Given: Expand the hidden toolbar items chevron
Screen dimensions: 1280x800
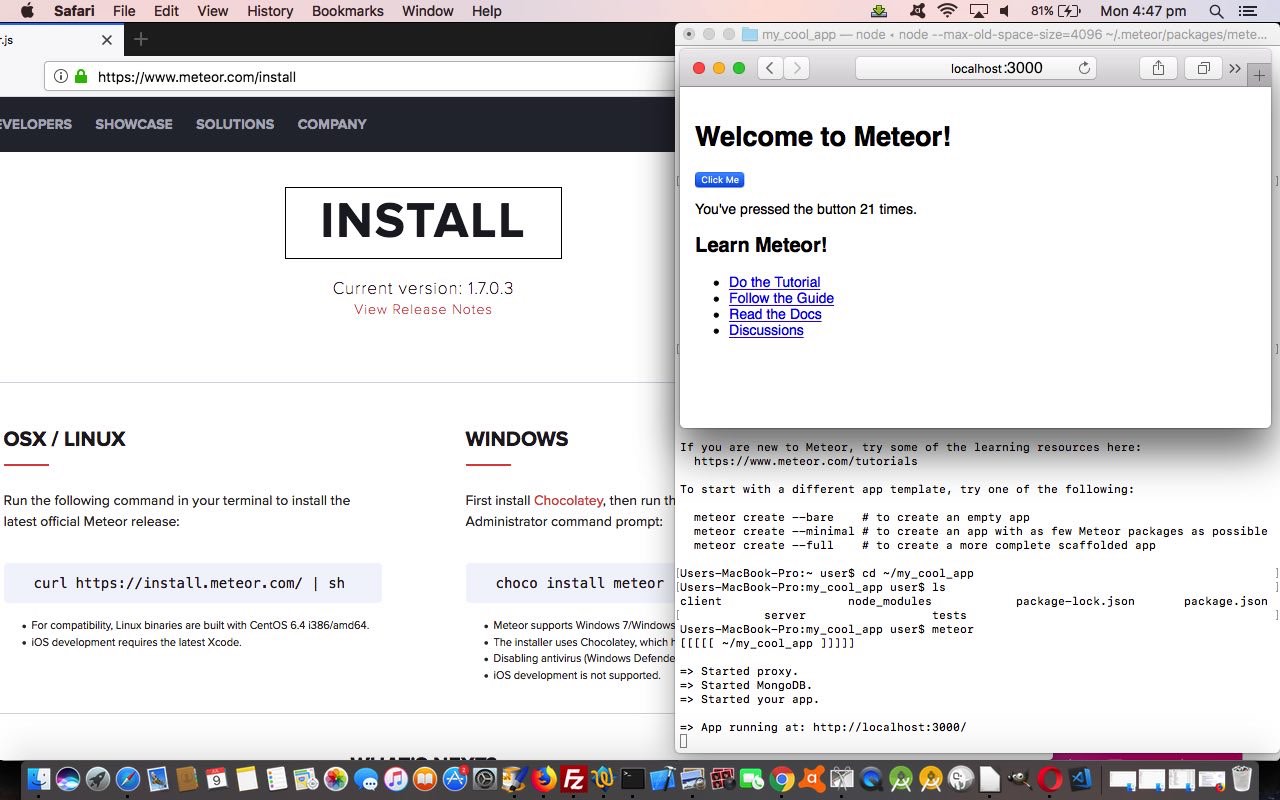Looking at the screenshot, I should 1234,68.
